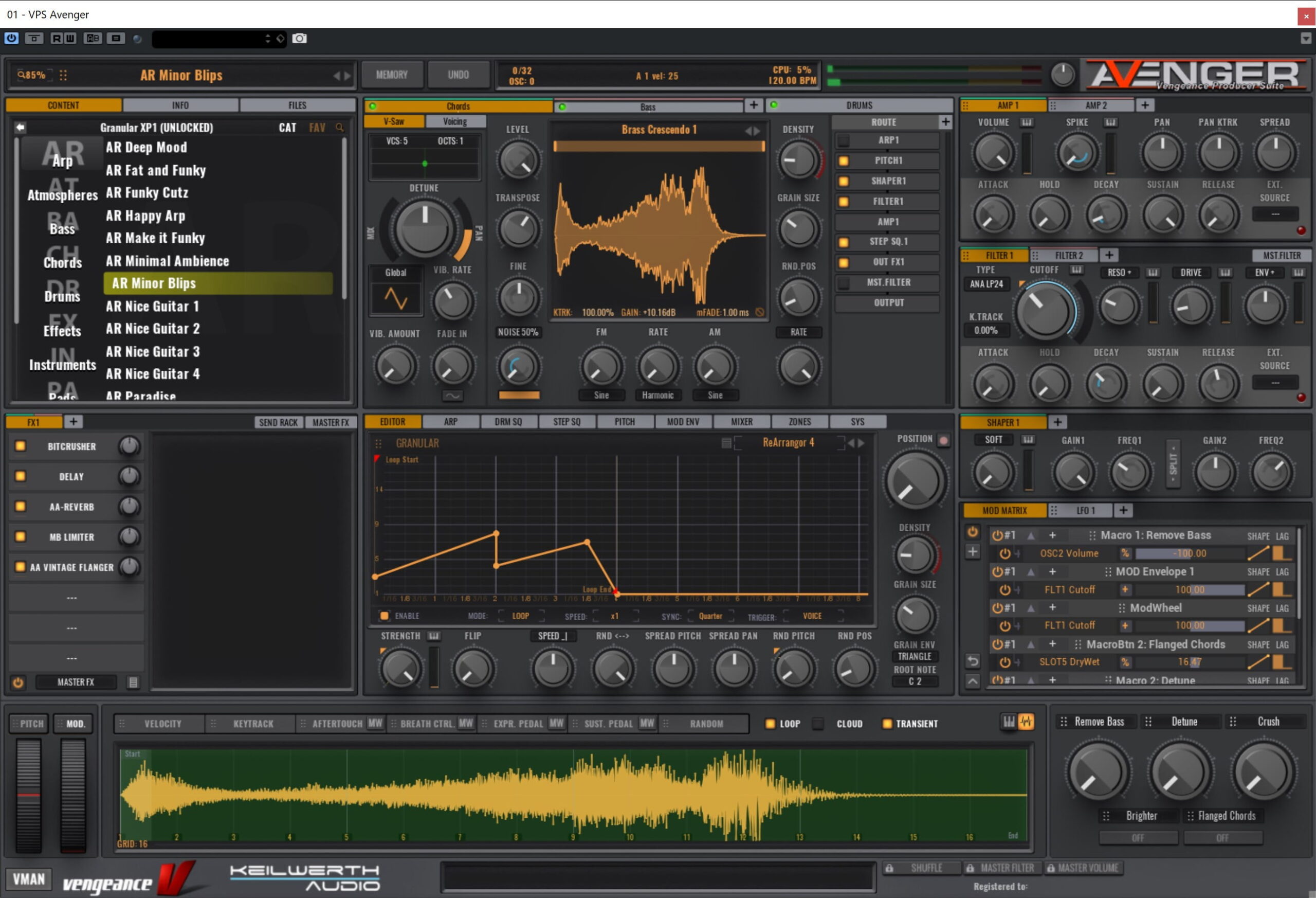Screen dimensions: 1316x898
Task: Enable the ARP1 route checkbox
Action: click(x=843, y=140)
